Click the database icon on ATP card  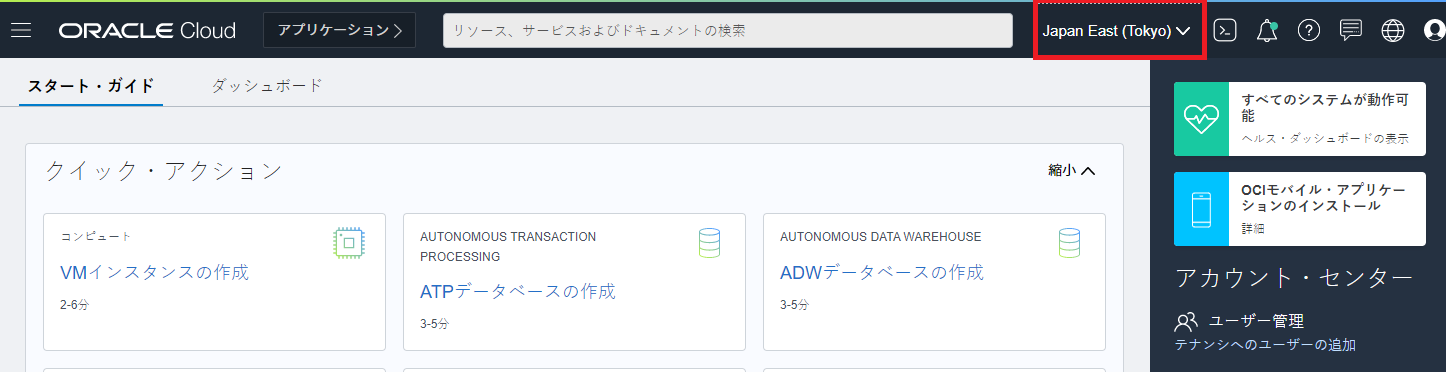(x=709, y=243)
